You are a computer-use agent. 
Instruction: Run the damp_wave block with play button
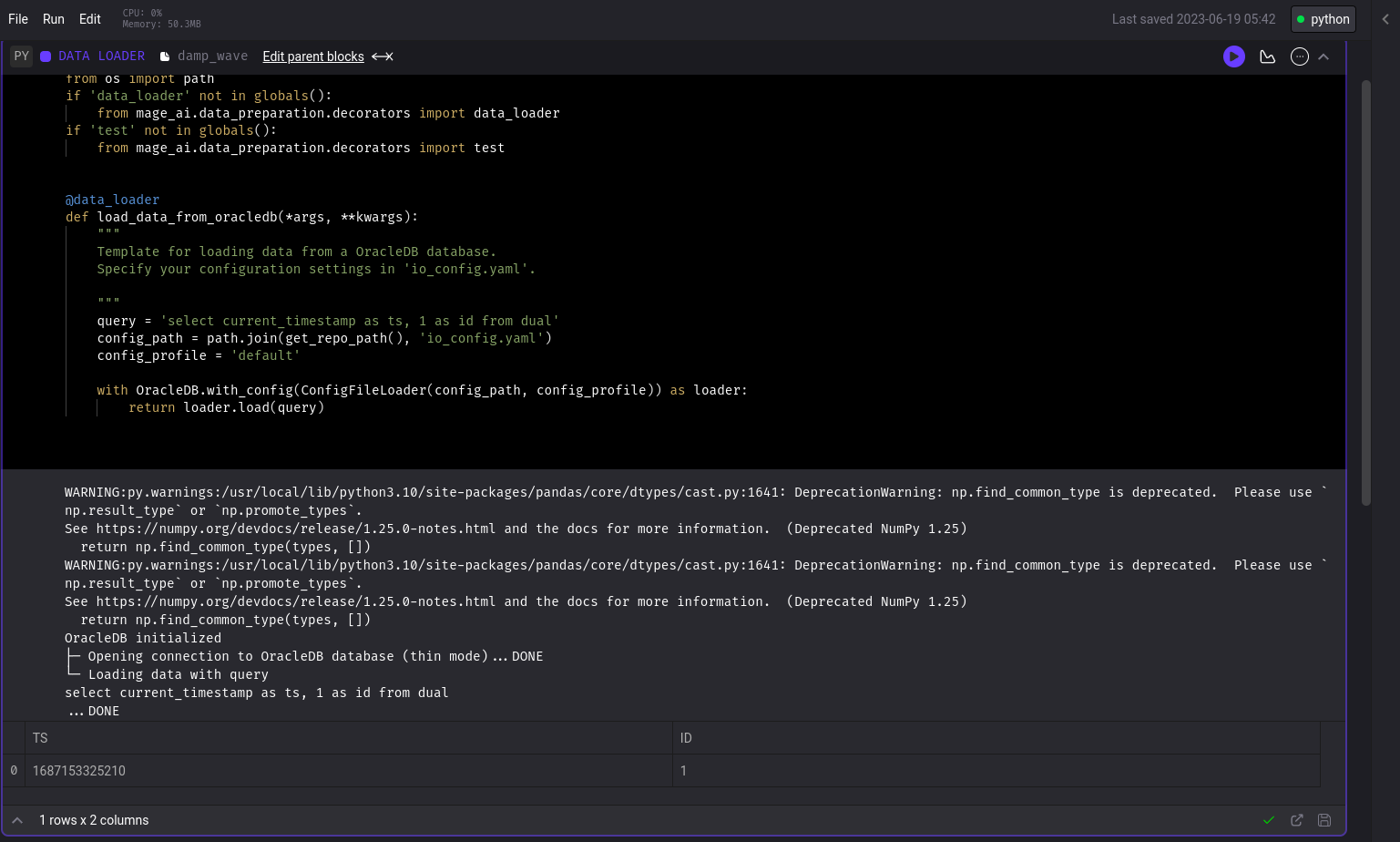[x=1233, y=56]
